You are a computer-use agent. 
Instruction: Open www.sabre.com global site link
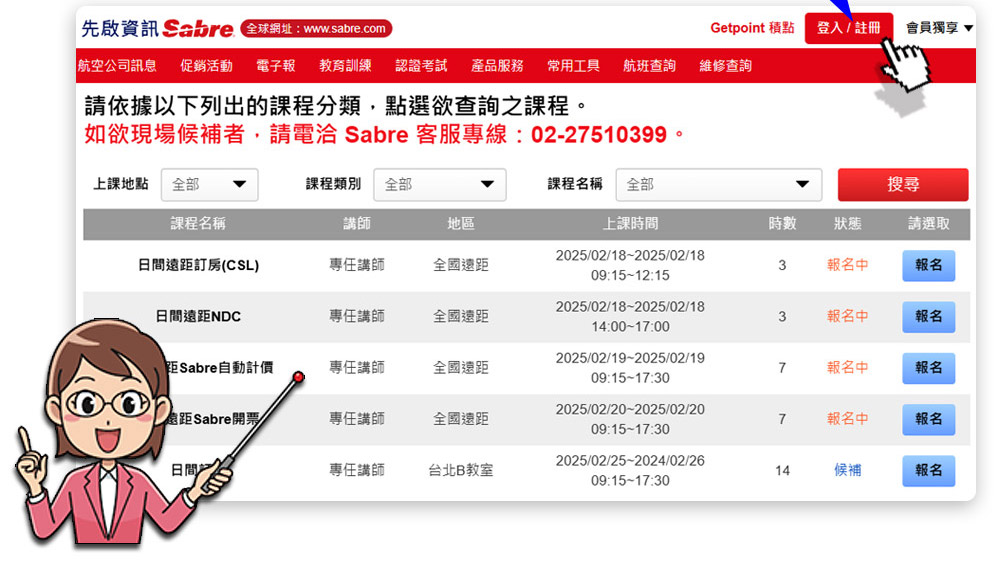[316, 29]
